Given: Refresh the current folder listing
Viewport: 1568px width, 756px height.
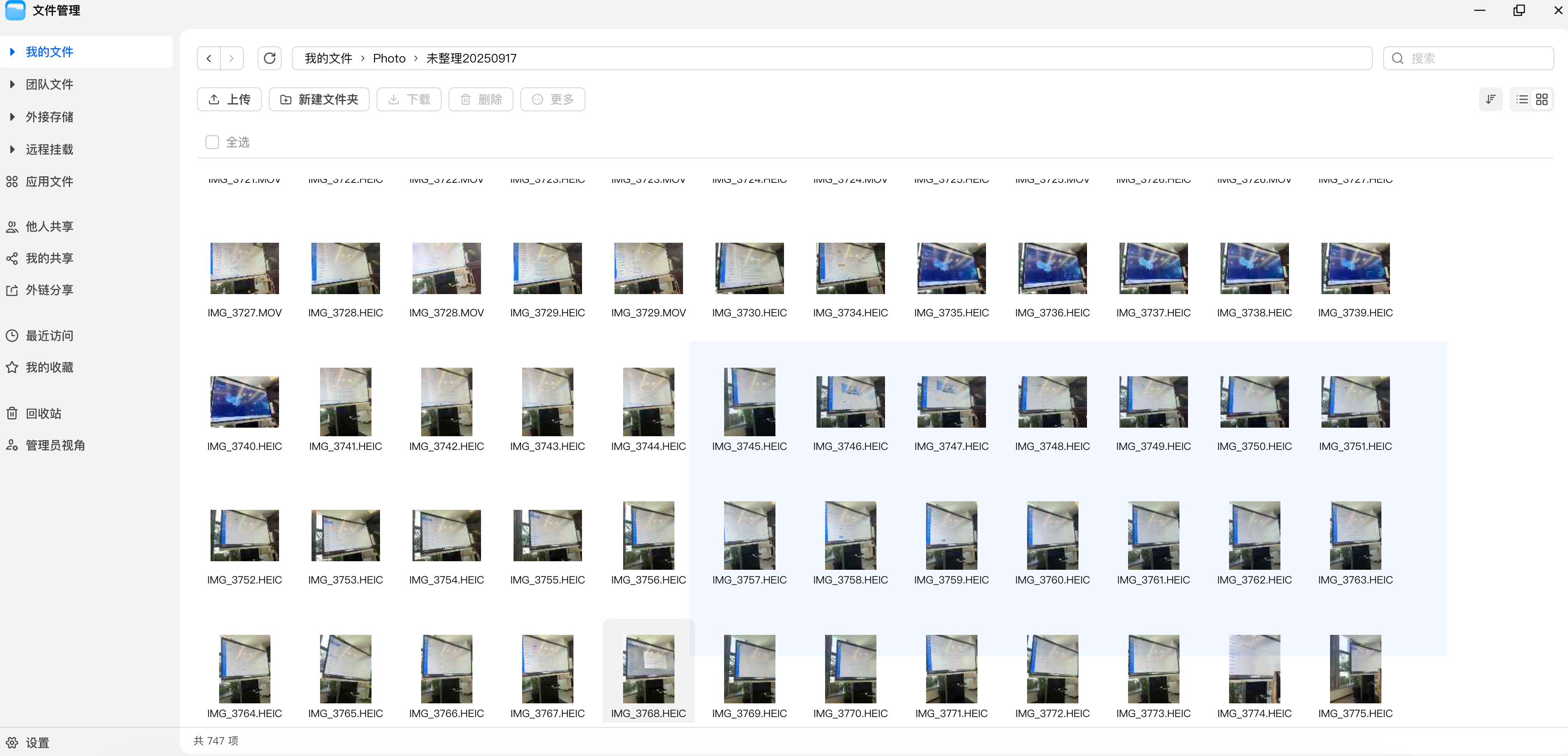Looking at the screenshot, I should [x=270, y=59].
